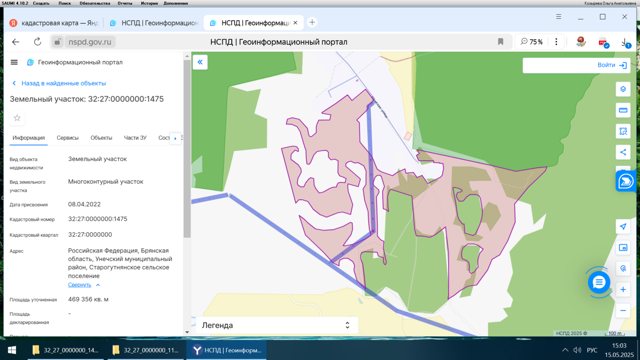The image size is (640, 360).
Task: Expand the Легенда panel
Action: [x=276, y=325]
